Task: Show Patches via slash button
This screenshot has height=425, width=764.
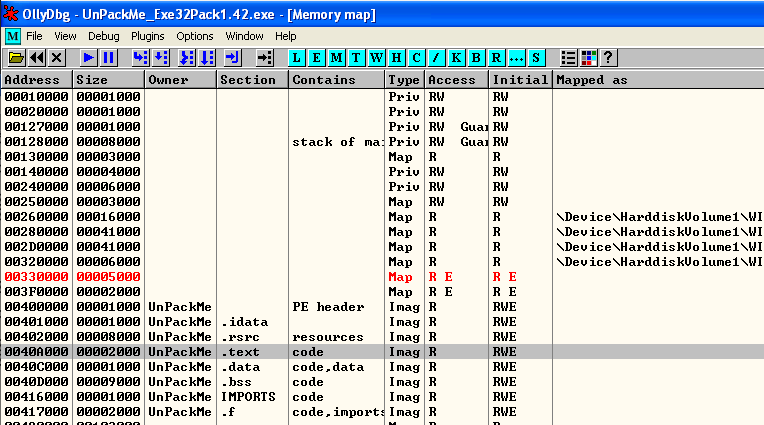Action: tap(436, 58)
